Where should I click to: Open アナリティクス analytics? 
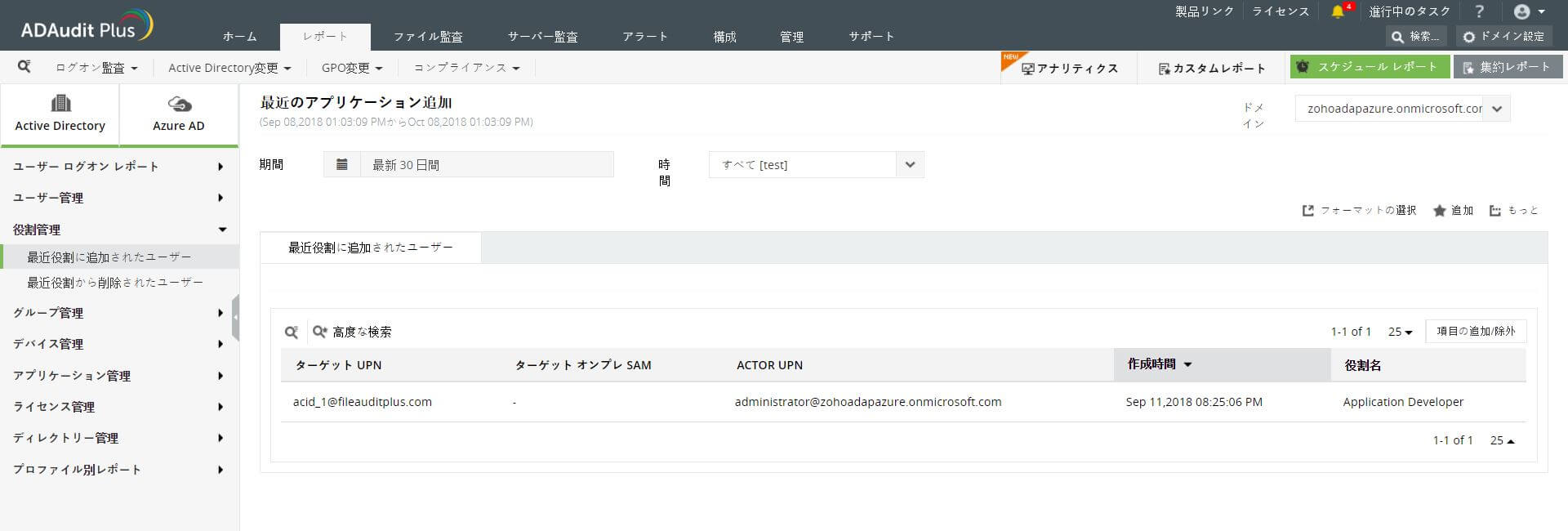(1069, 69)
